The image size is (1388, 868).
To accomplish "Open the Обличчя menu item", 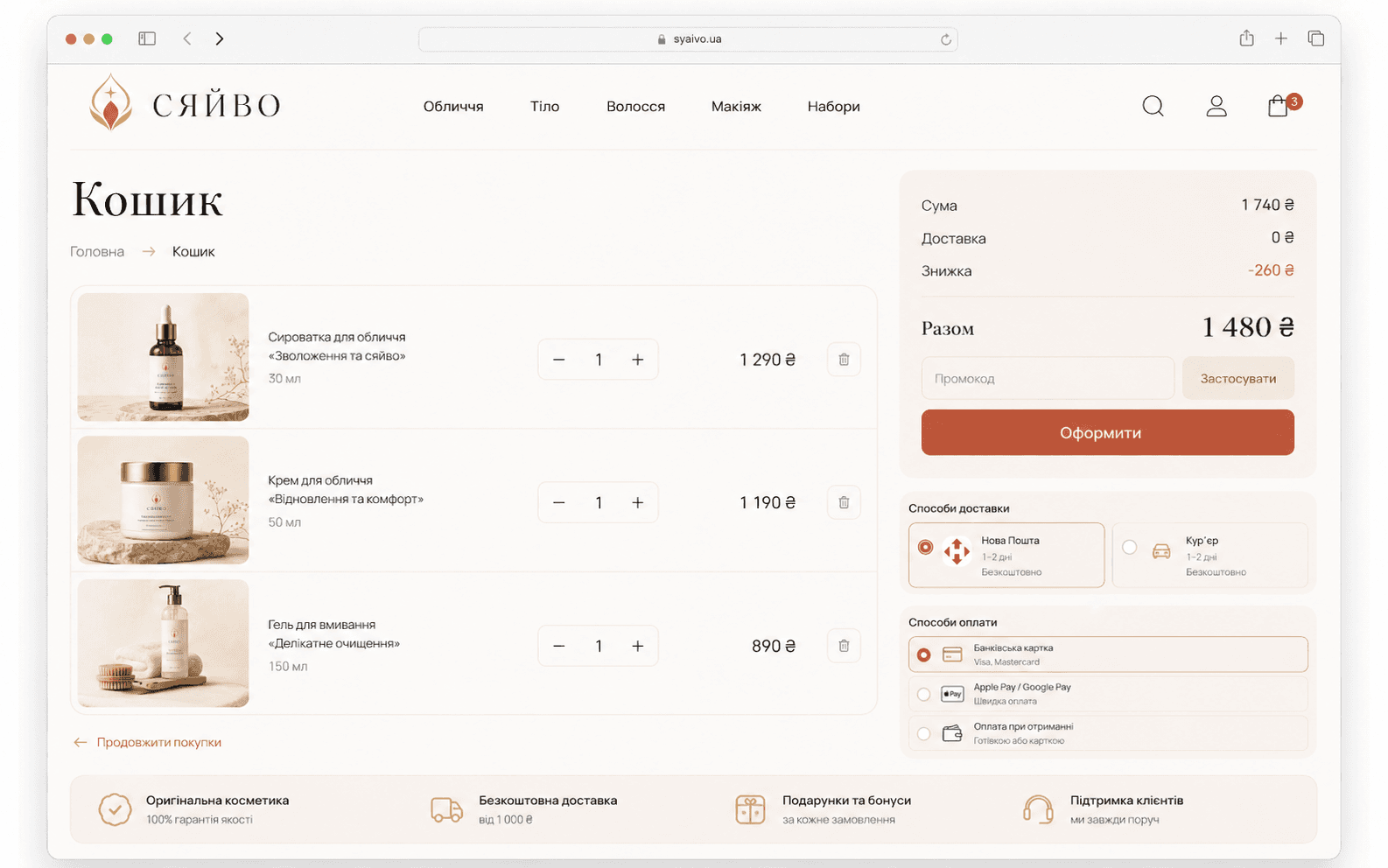I will click(x=453, y=107).
